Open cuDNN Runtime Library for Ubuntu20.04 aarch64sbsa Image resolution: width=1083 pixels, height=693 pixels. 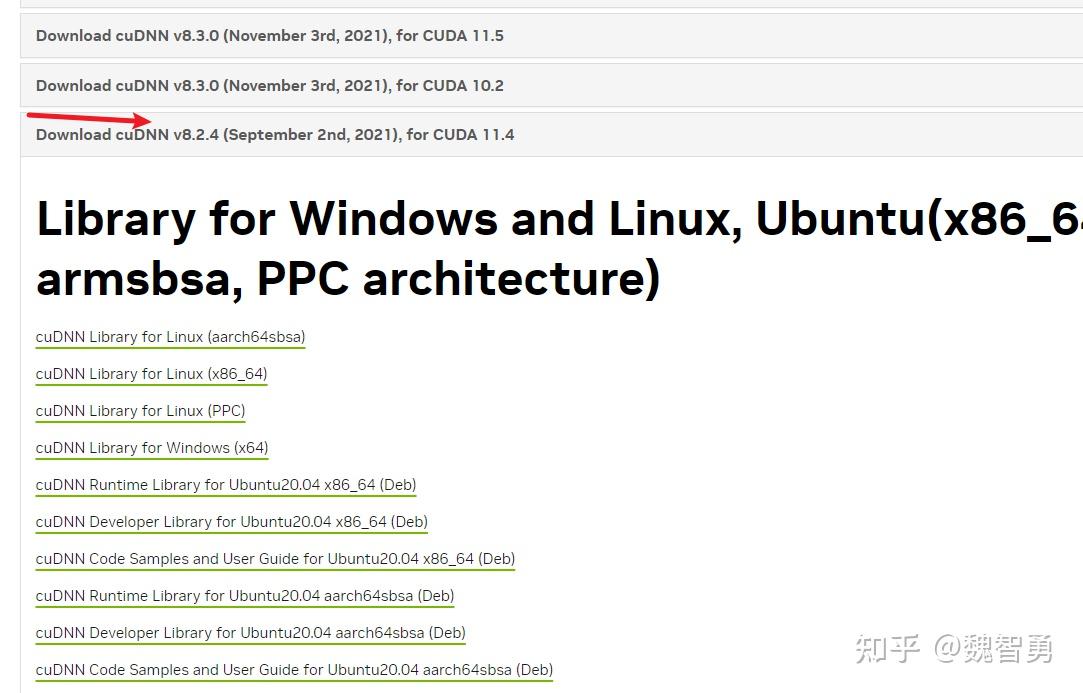pos(244,595)
